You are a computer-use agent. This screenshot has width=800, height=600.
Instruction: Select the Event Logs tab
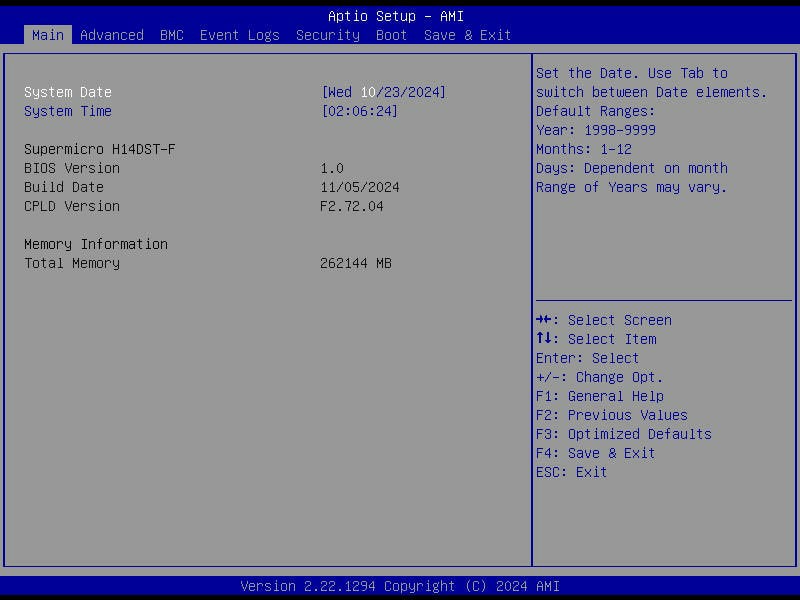pos(239,35)
